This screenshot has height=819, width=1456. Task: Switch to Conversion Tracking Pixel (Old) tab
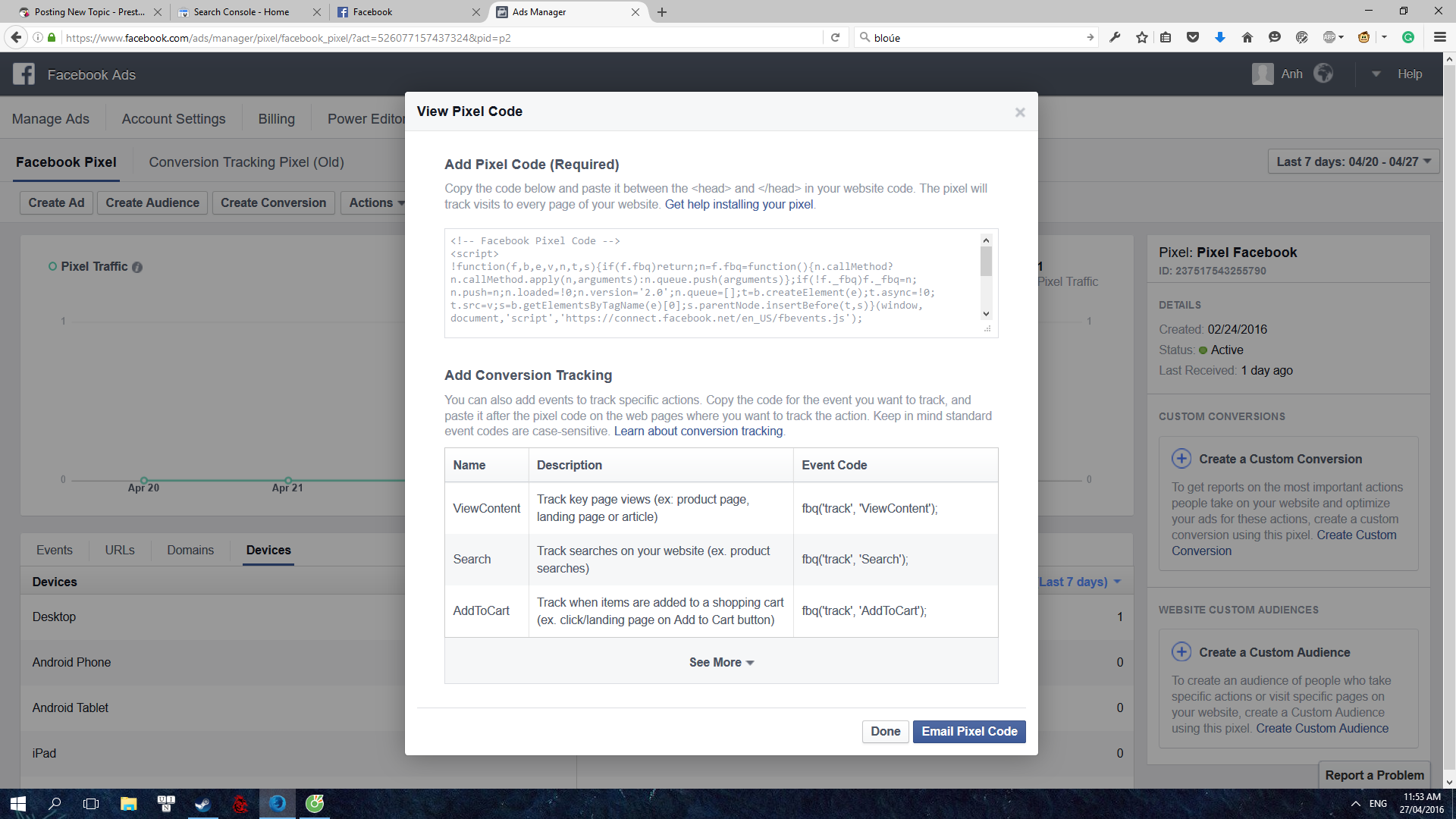[x=246, y=162]
